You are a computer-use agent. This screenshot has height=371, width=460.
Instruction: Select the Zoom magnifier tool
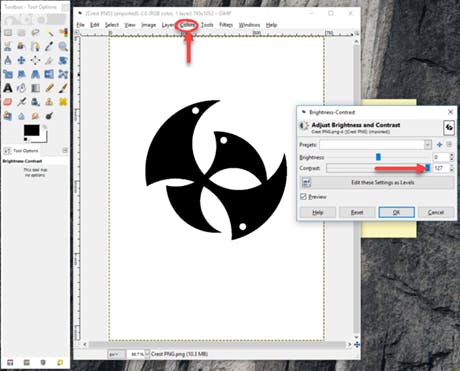(63, 46)
